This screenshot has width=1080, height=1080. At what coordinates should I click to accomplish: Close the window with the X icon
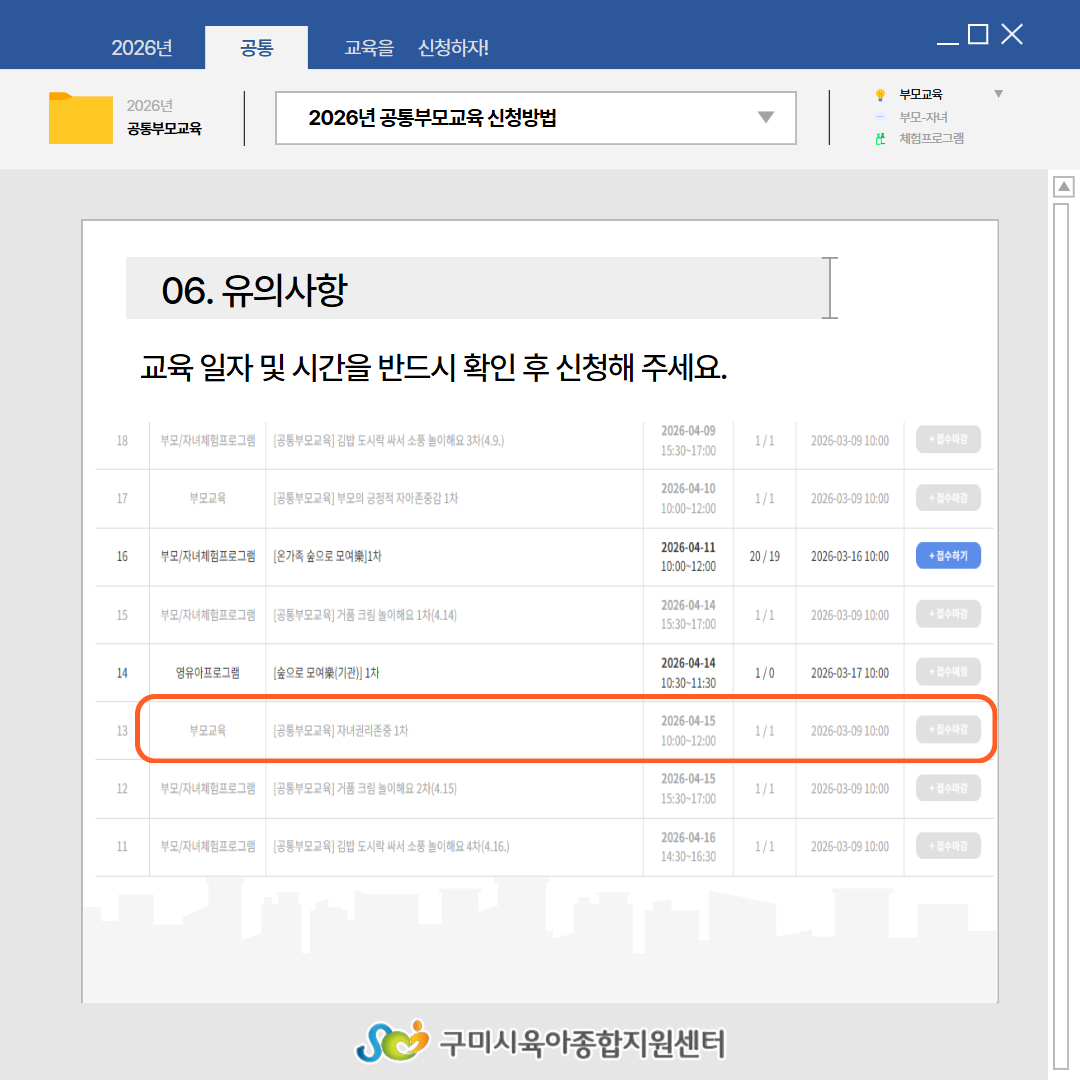1012,35
